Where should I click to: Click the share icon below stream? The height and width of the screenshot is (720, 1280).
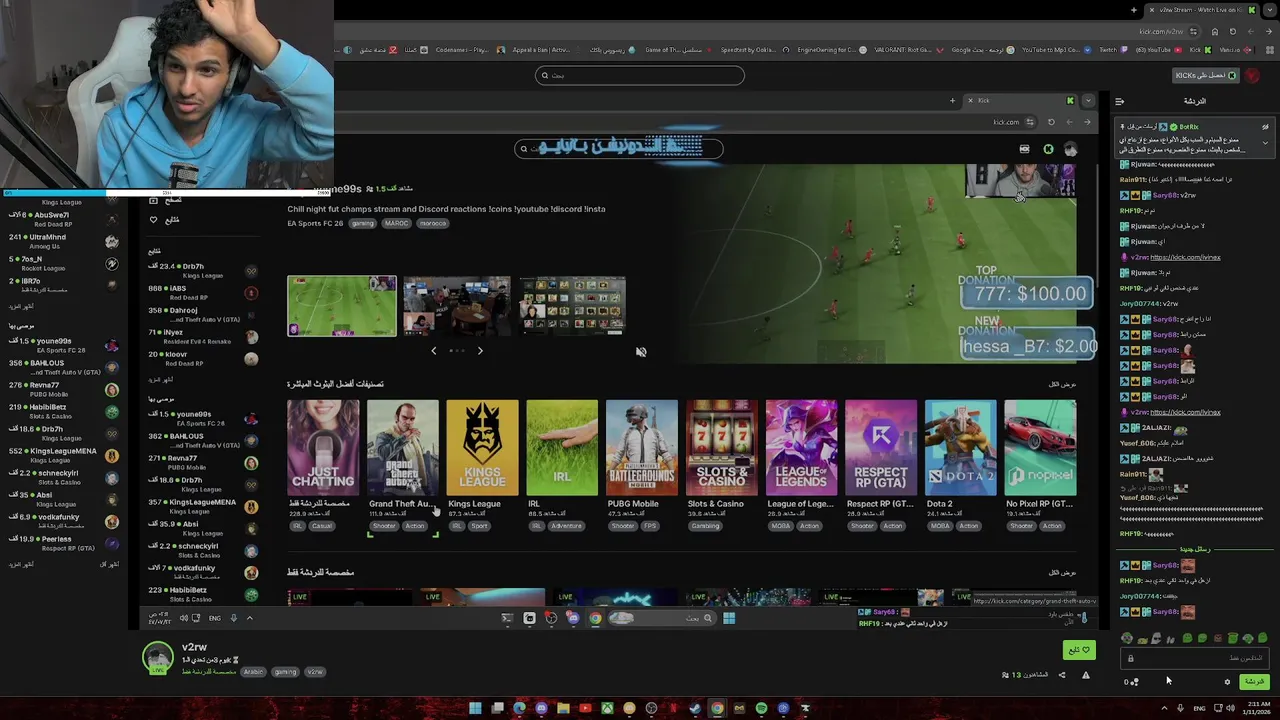(1062, 675)
